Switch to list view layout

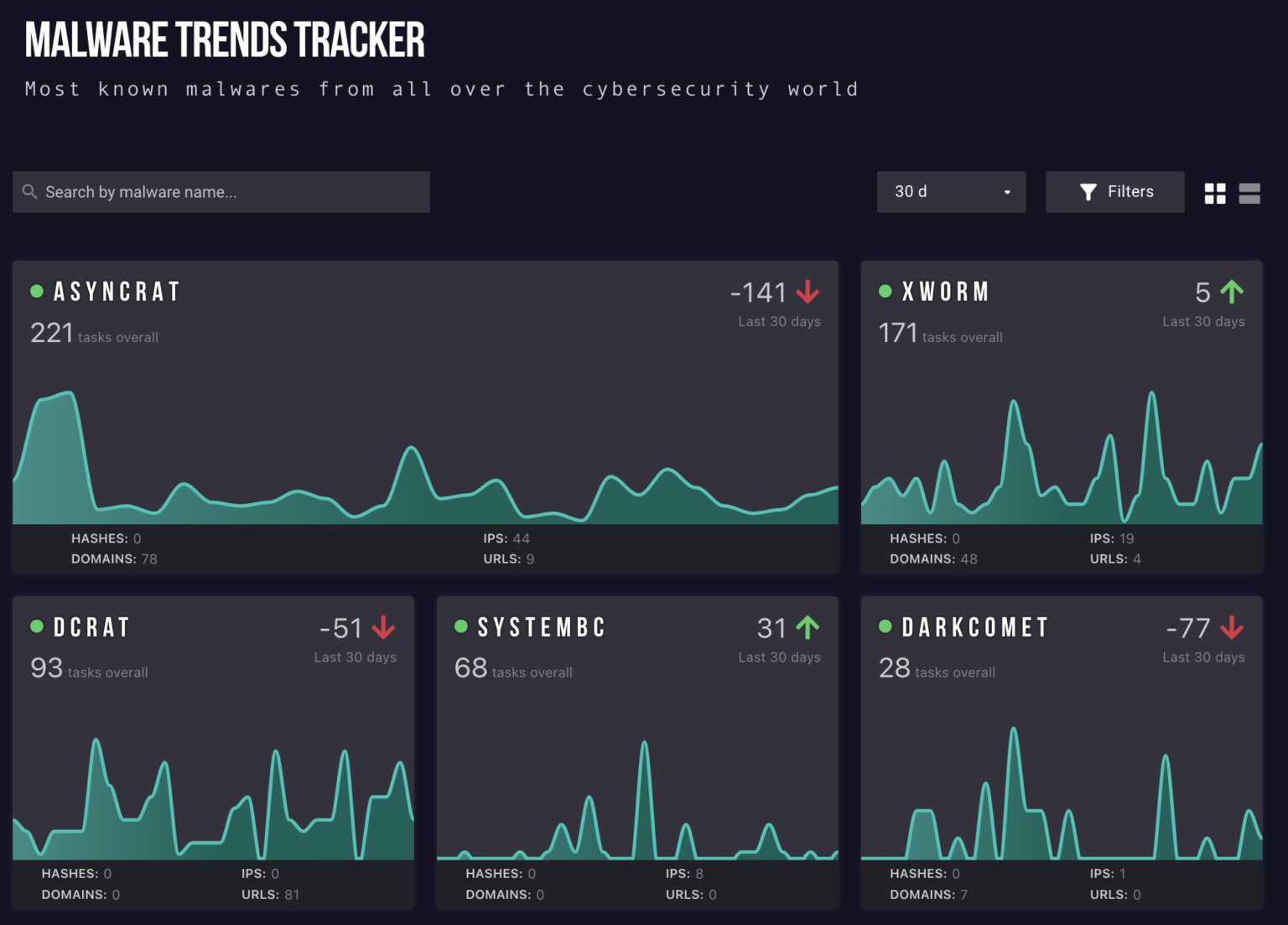pyautogui.click(x=1249, y=194)
